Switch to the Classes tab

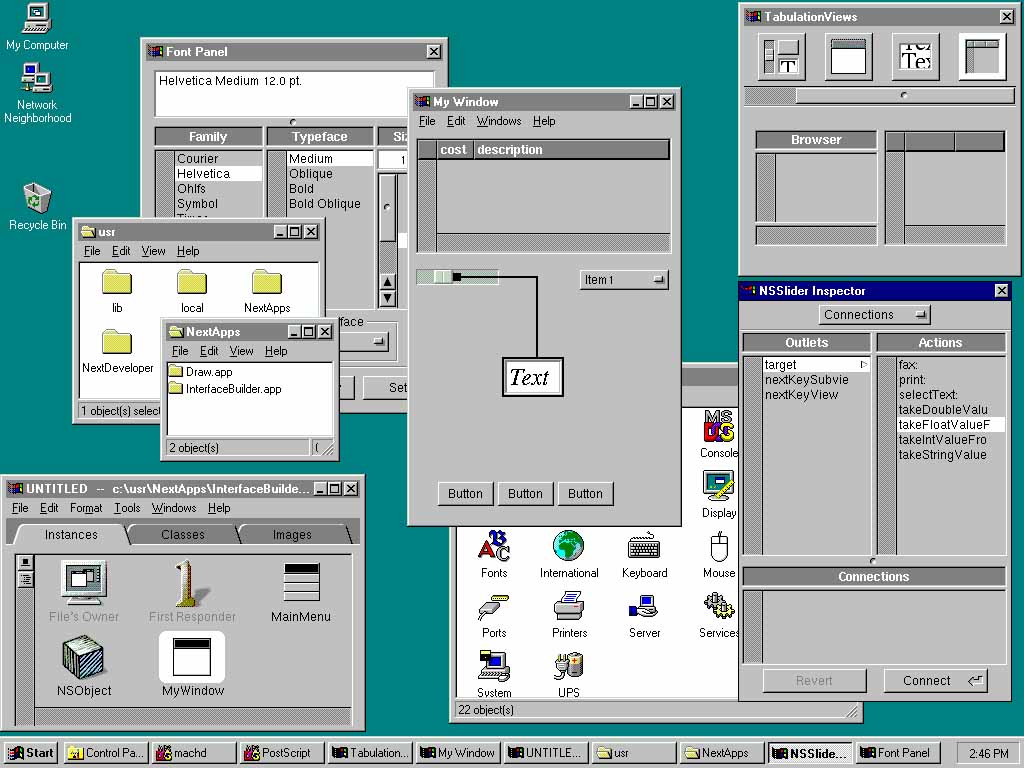pyautogui.click(x=183, y=535)
